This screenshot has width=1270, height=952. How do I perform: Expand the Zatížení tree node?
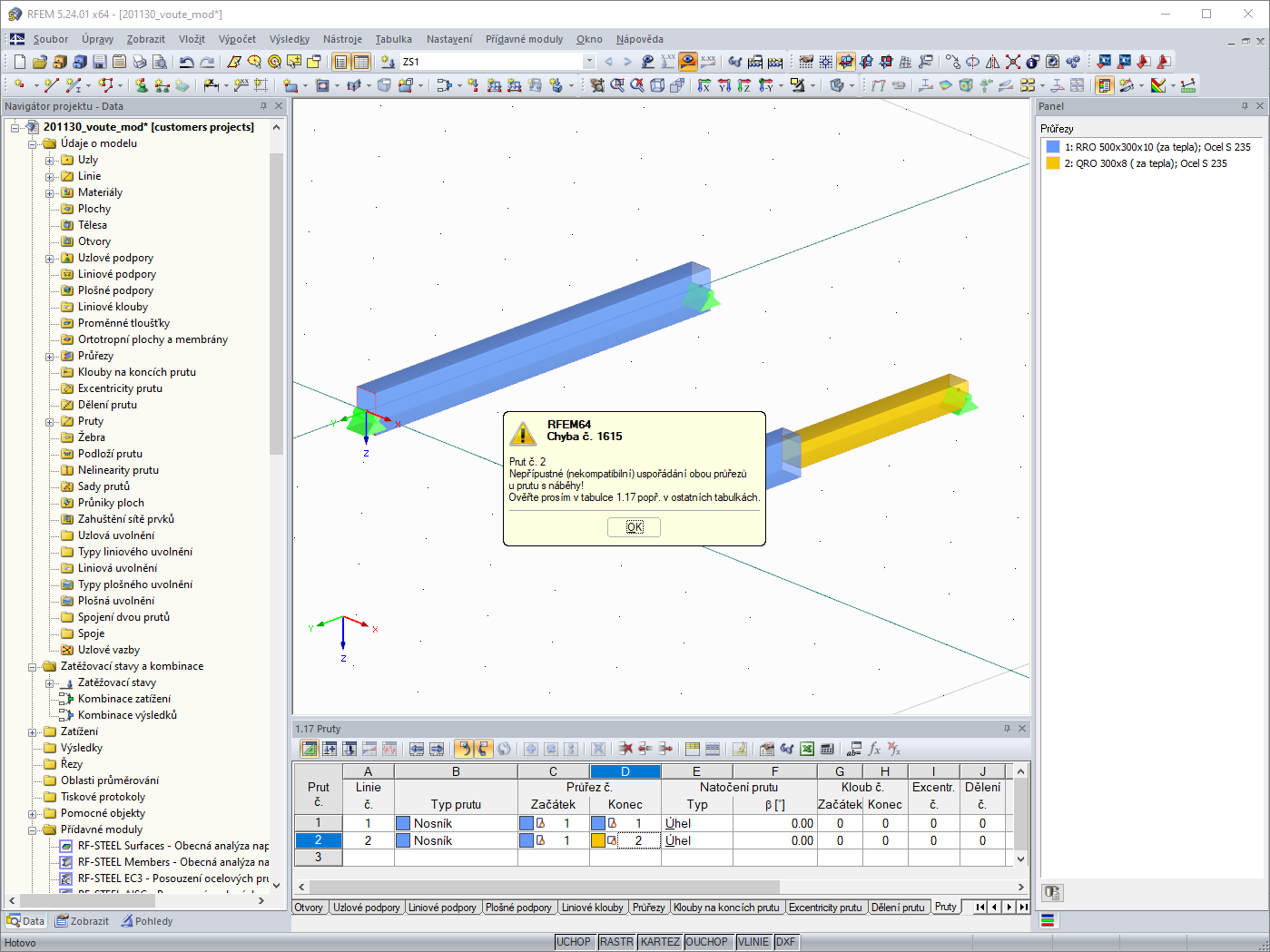pos(33,732)
